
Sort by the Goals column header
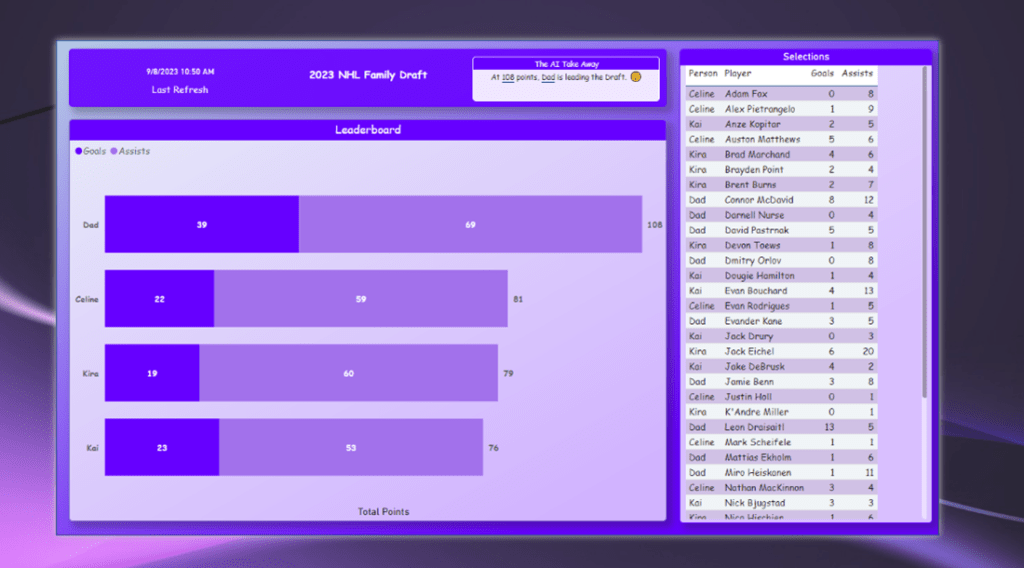[822, 74]
